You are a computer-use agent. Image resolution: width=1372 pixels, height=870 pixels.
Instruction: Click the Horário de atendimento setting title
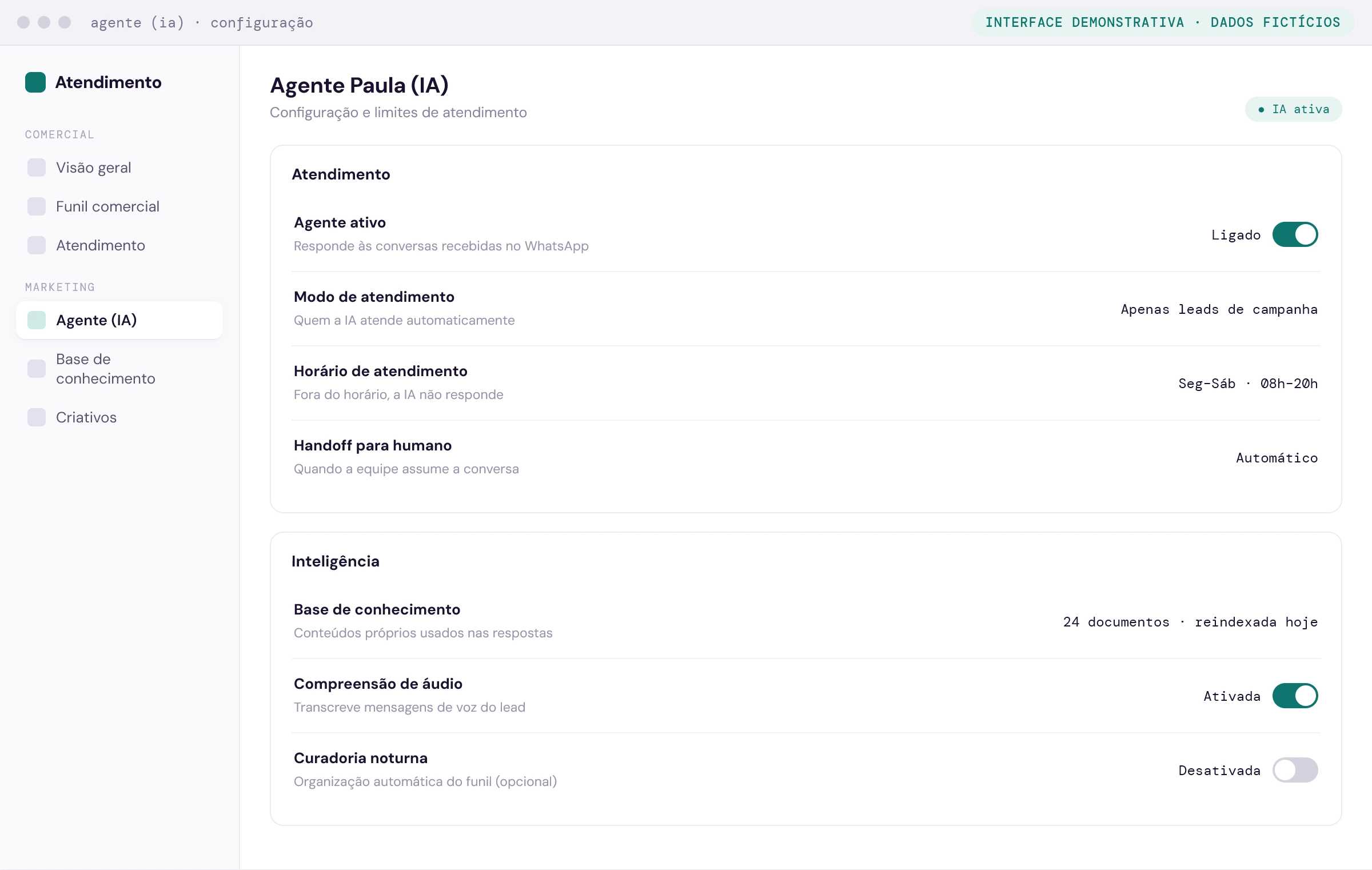pos(380,371)
